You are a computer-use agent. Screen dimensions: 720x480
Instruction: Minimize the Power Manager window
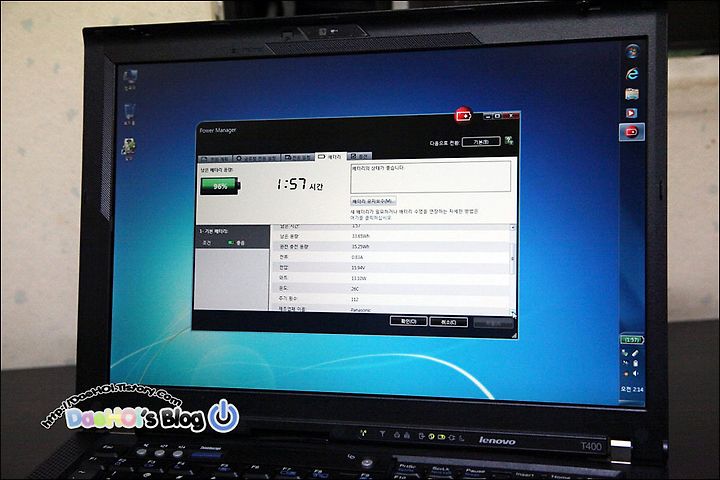tap(488, 117)
